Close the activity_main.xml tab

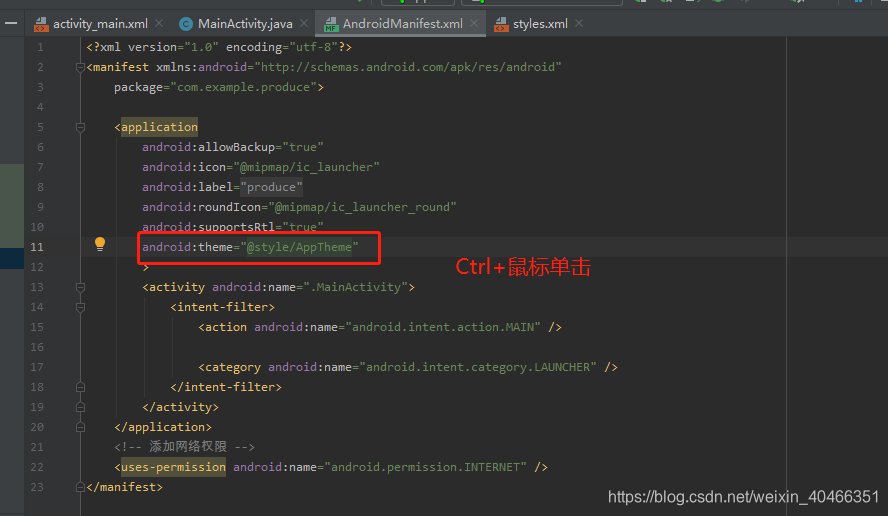tap(159, 24)
